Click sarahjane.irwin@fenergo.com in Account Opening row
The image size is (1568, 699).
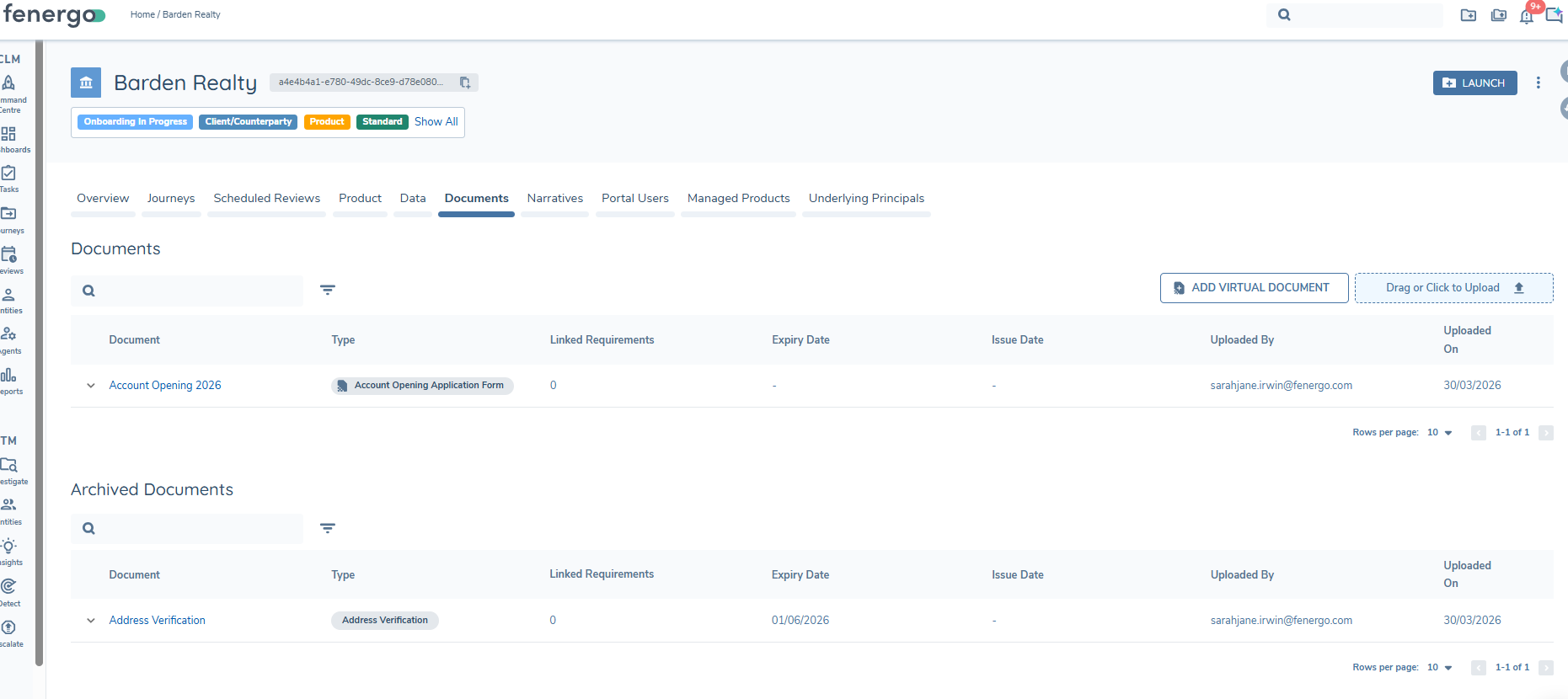coord(1281,386)
